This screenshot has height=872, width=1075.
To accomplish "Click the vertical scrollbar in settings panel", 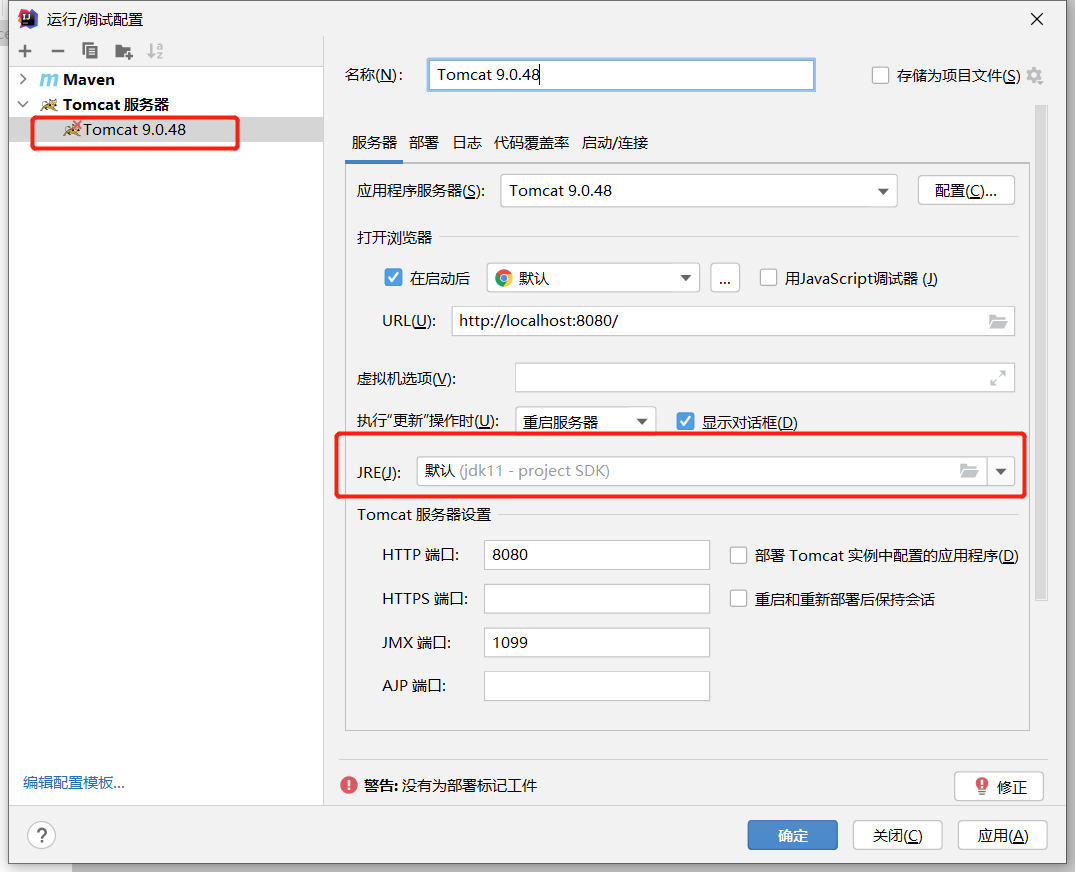I will click(x=1041, y=352).
